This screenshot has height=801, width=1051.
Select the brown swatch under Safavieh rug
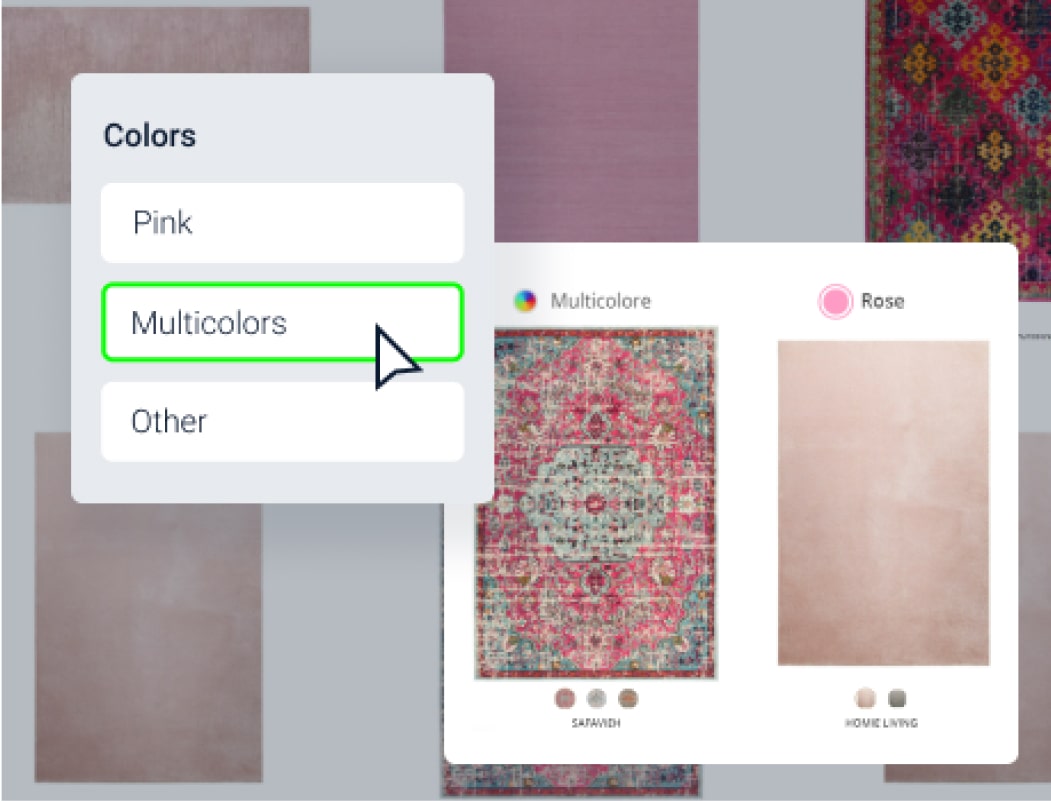[x=628, y=698]
